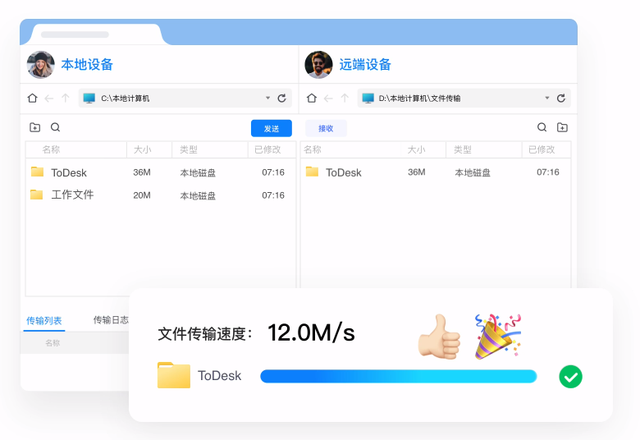Select the 工作文件 folder in local list
This screenshot has width=640, height=440.
point(160,195)
